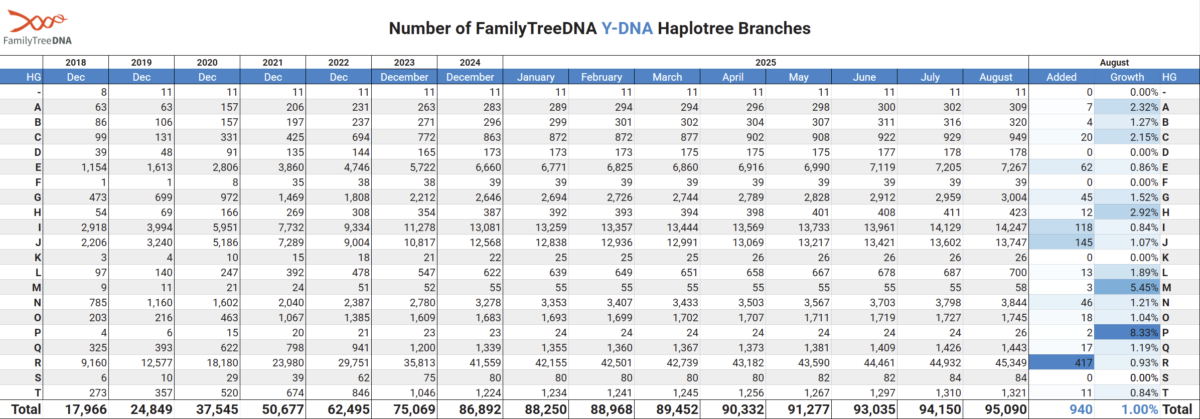1200x419 pixels.
Task: Click the '2025' year header
Action: 766,63
